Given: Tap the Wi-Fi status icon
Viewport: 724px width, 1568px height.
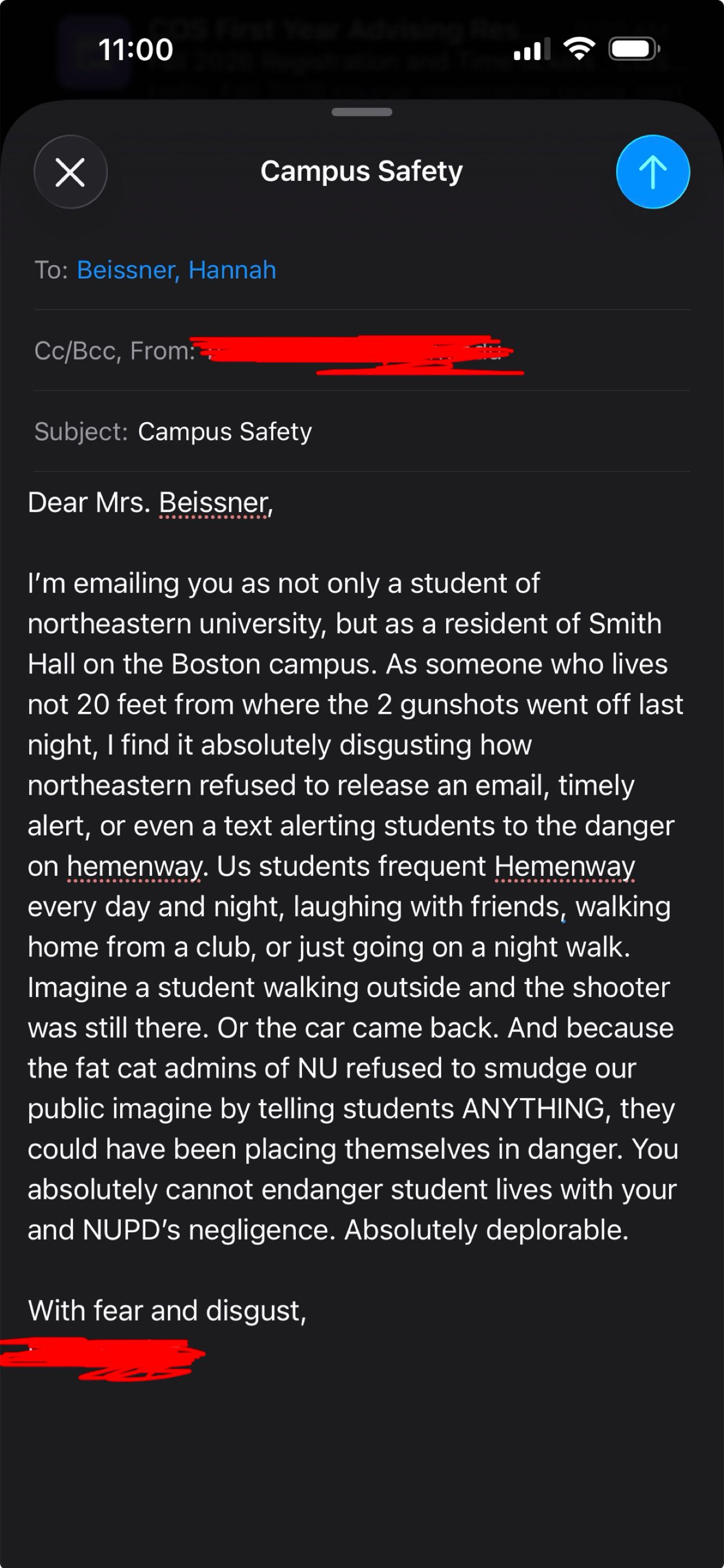Looking at the screenshot, I should click(579, 49).
